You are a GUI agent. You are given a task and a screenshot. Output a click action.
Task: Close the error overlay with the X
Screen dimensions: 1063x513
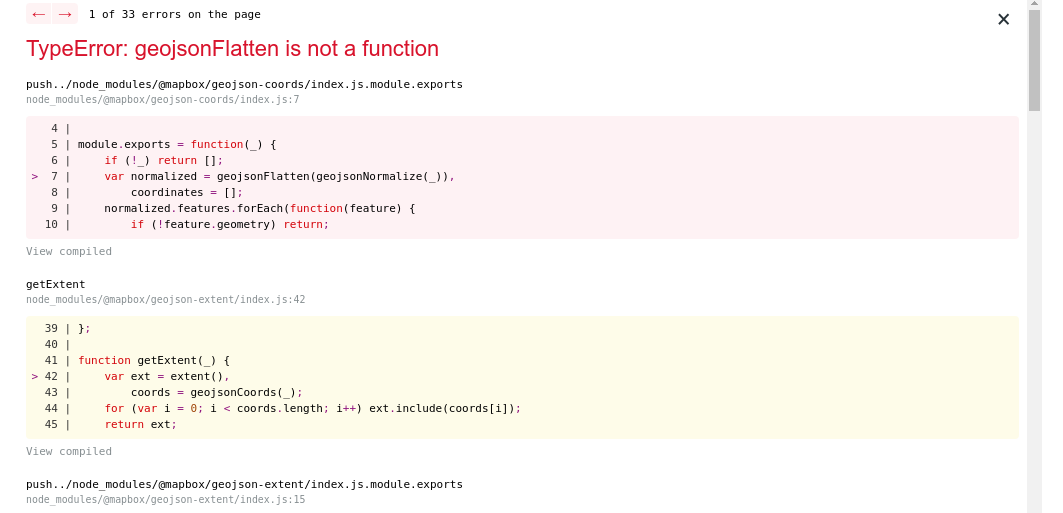[1003, 20]
